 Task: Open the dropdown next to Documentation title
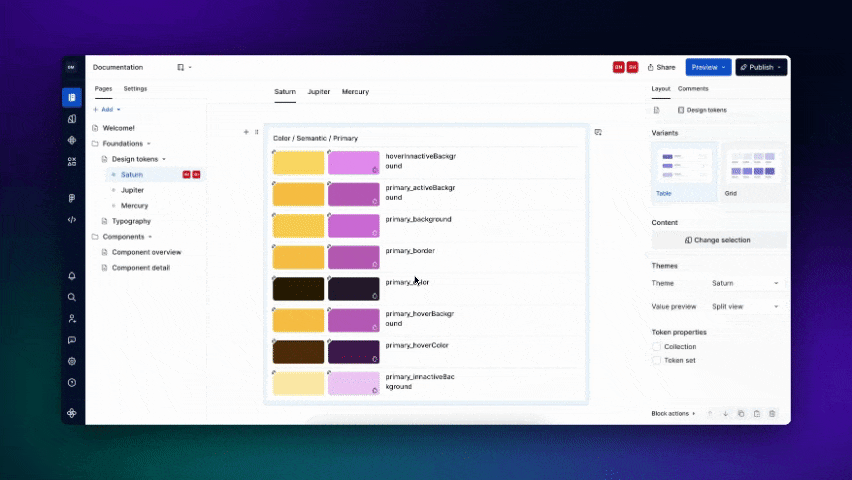click(184, 67)
